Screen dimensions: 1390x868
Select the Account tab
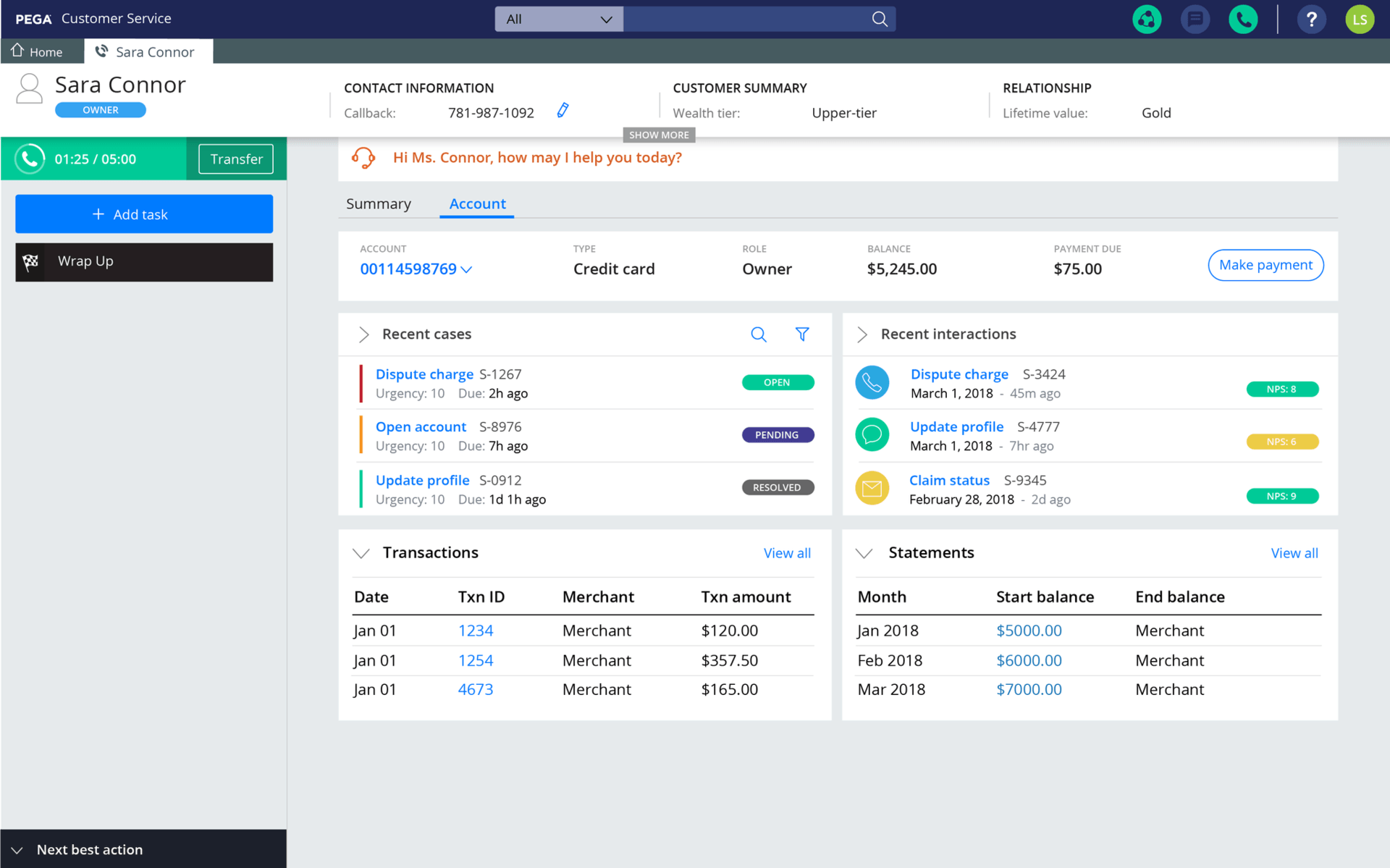pyautogui.click(x=479, y=203)
